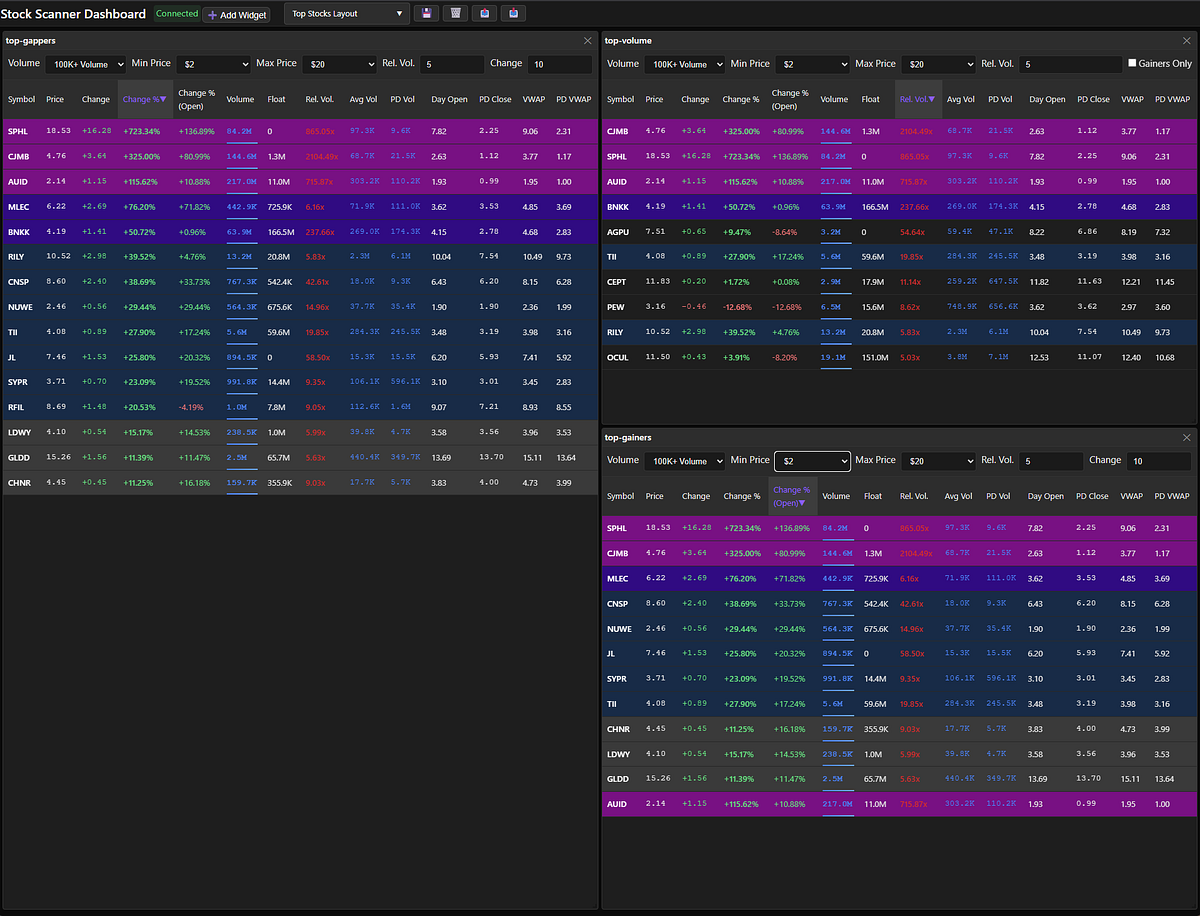Delete layout with the trash bin icon
The width and height of the screenshot is (1200, 916).
pos(456,14)
